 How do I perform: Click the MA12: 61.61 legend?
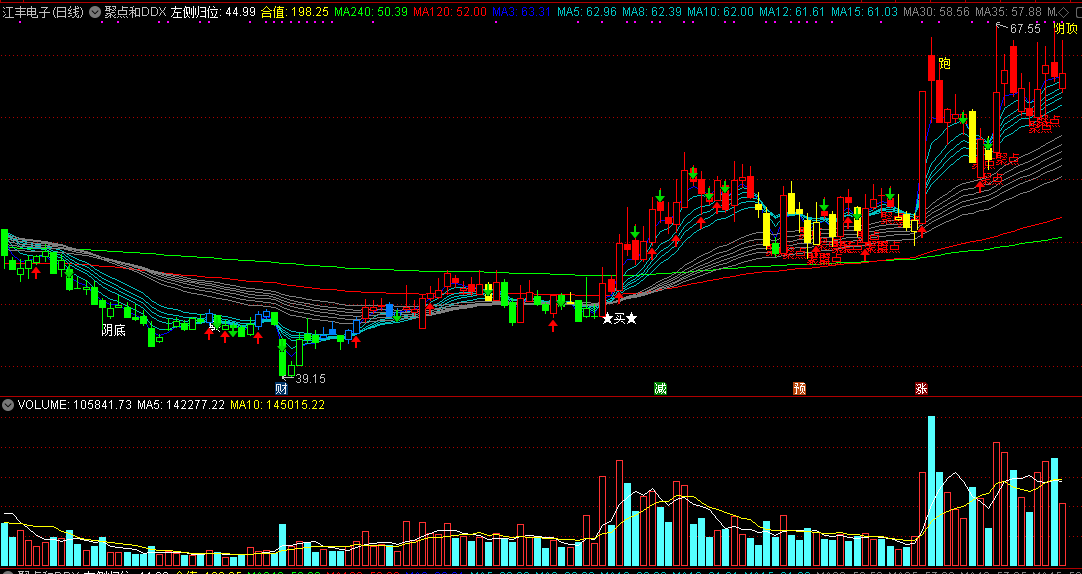click(x=792, y=12)
